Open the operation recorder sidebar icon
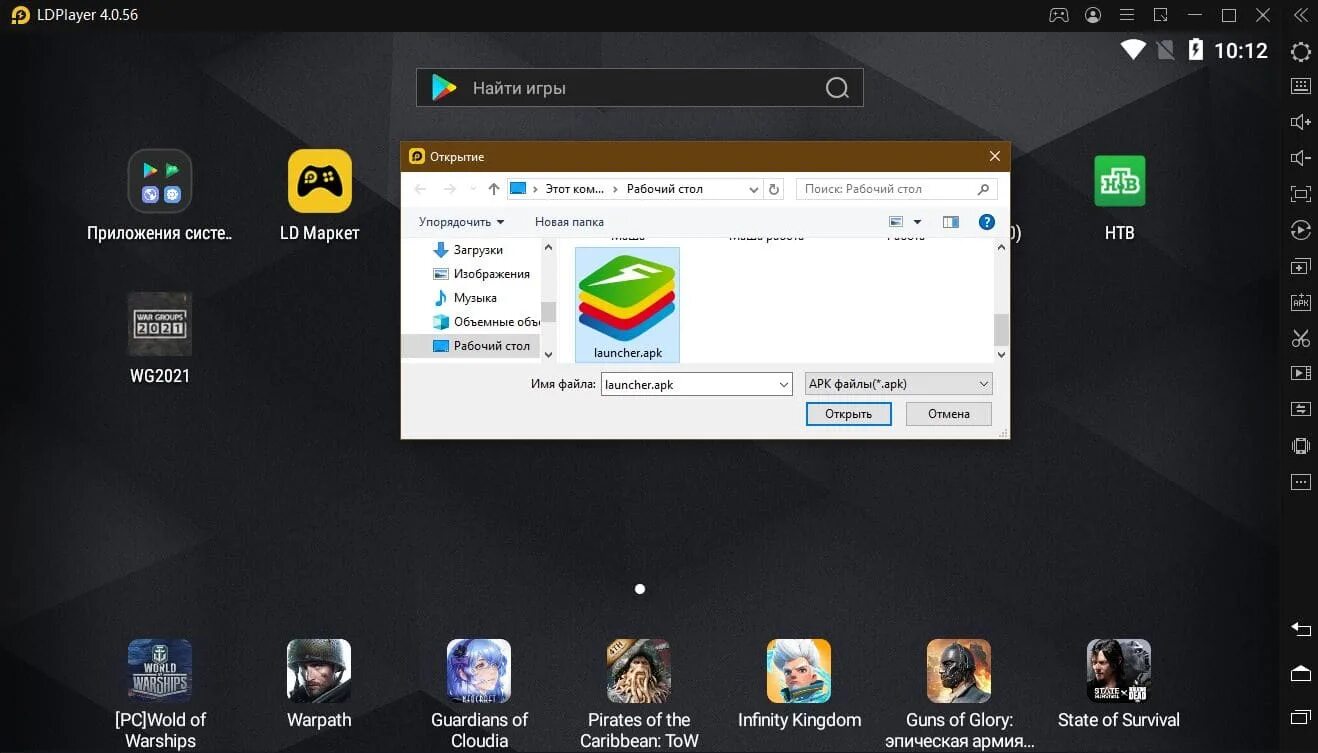Image resolution: width=1318 pixels, height=753 pixels. click(1300, 230)
